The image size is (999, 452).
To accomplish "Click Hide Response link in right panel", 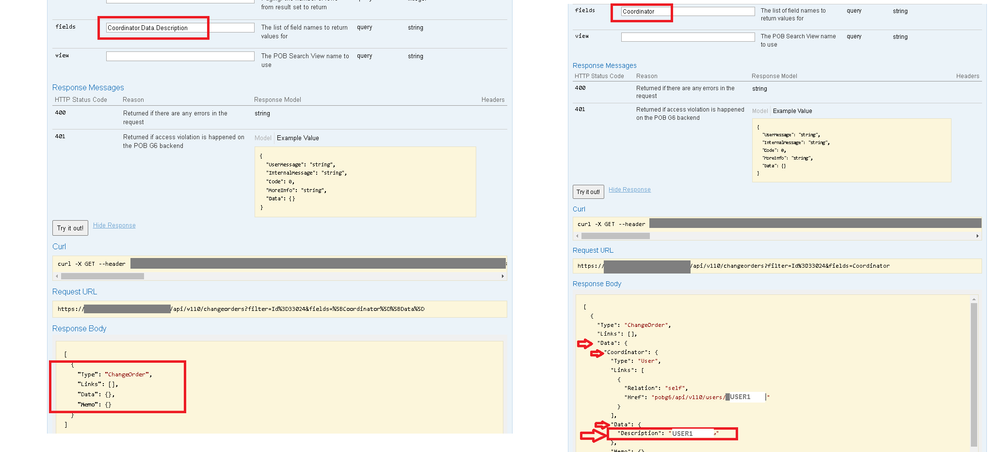I will click(630, 189).
